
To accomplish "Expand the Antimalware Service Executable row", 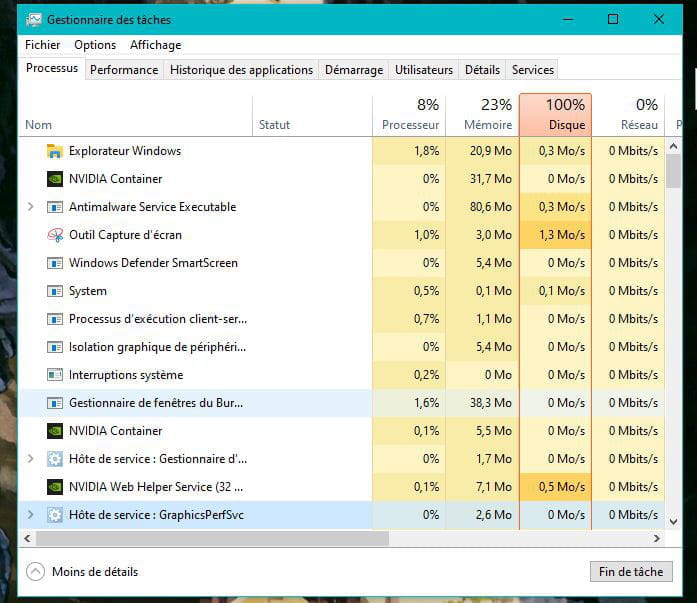I will tap(30, 207).
